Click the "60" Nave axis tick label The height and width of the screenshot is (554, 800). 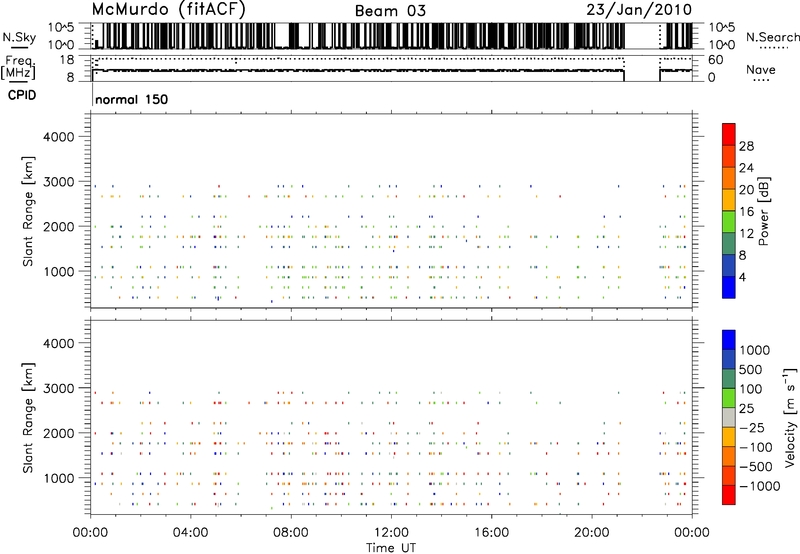[x=715, y=60]
